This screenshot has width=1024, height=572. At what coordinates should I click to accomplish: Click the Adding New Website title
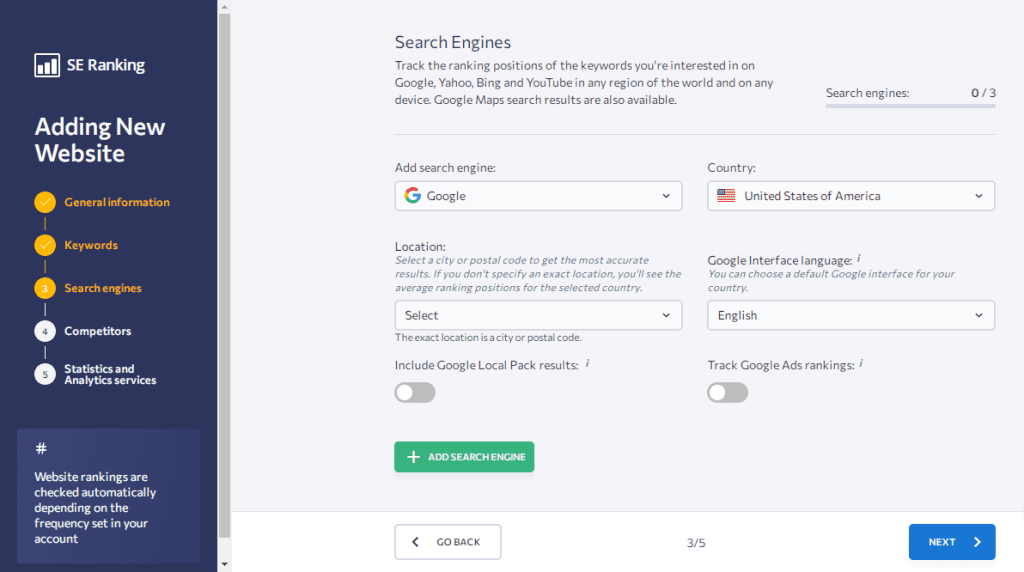[x=100, y=140]
